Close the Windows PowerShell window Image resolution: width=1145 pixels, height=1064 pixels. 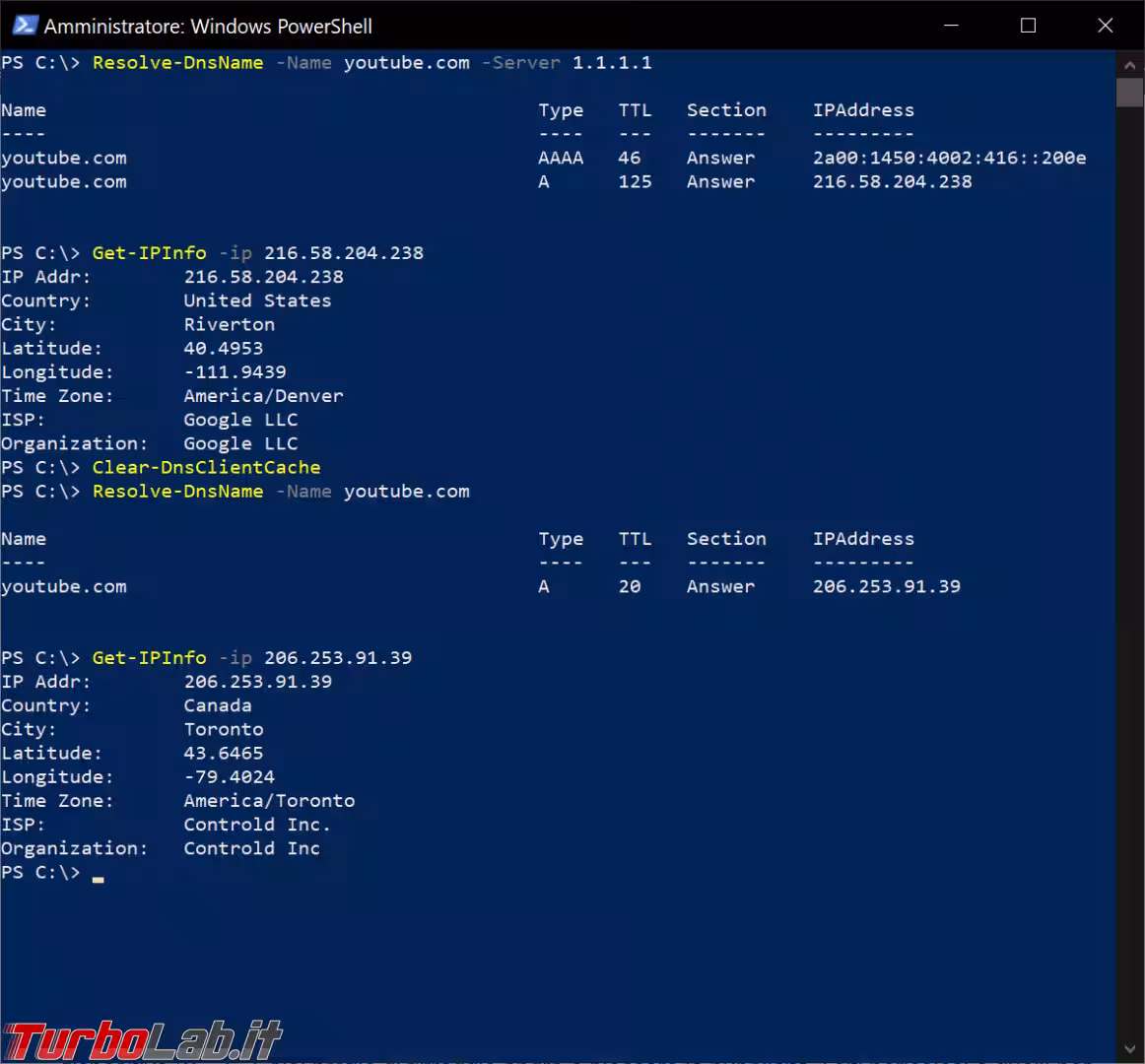click(1105, 26)
